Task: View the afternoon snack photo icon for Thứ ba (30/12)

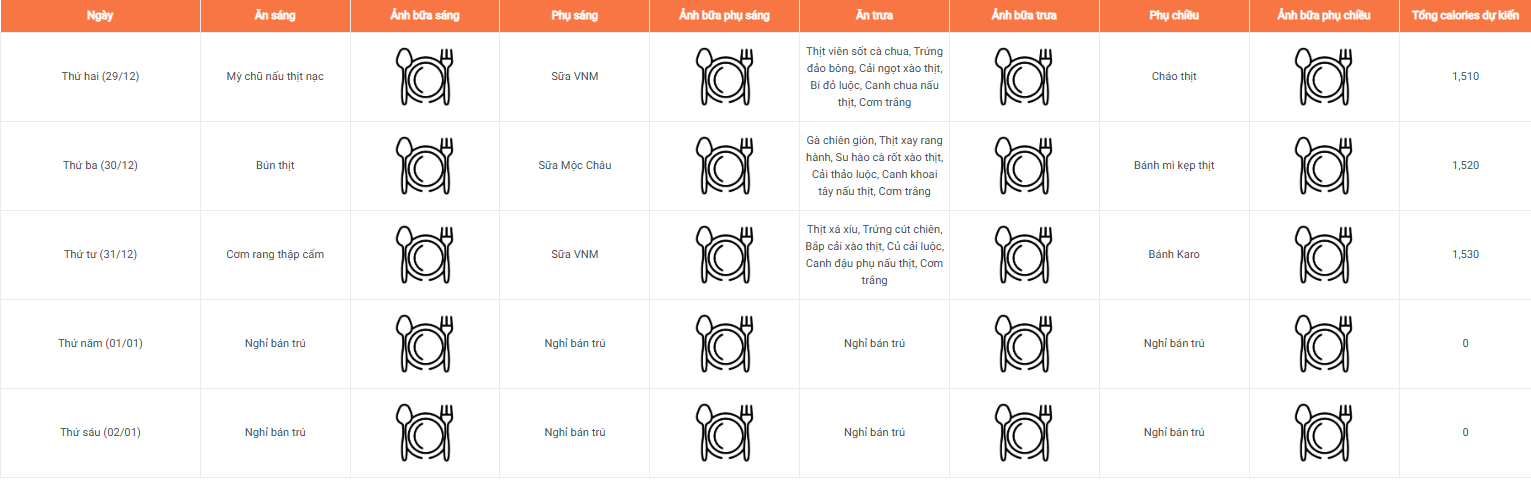Action: (1324, 165)
